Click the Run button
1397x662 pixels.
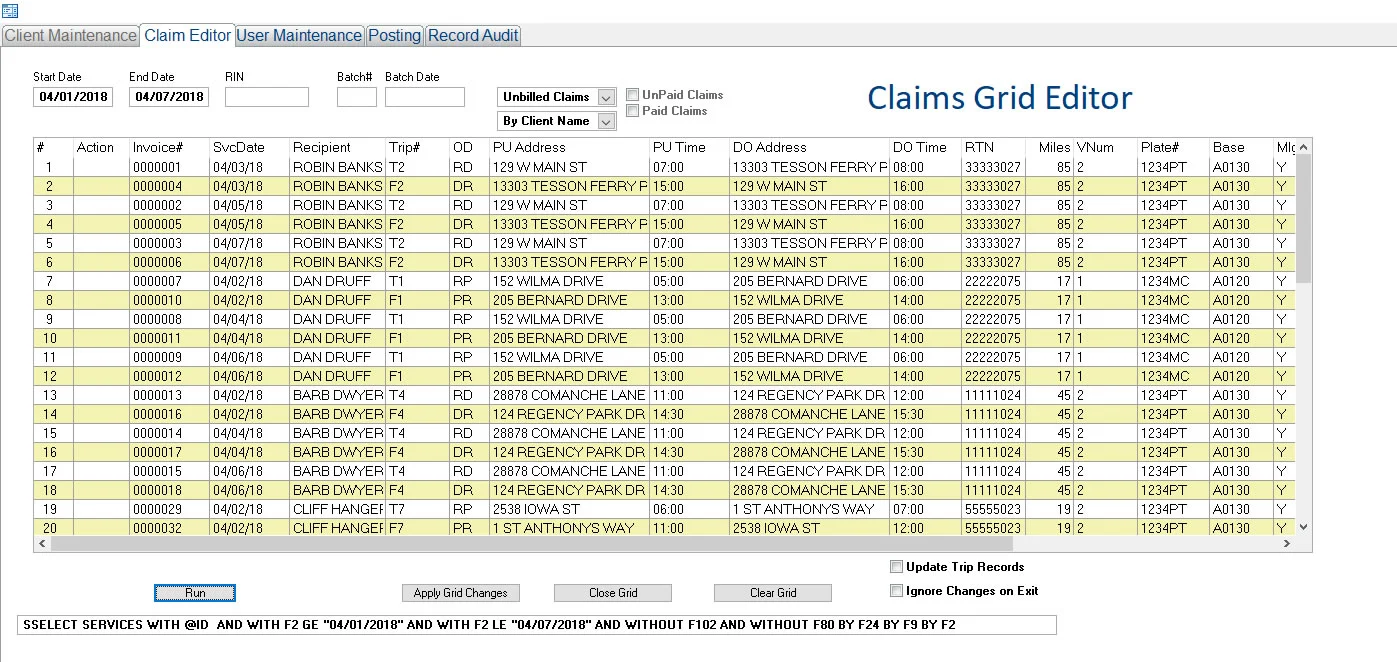point(195,593)
